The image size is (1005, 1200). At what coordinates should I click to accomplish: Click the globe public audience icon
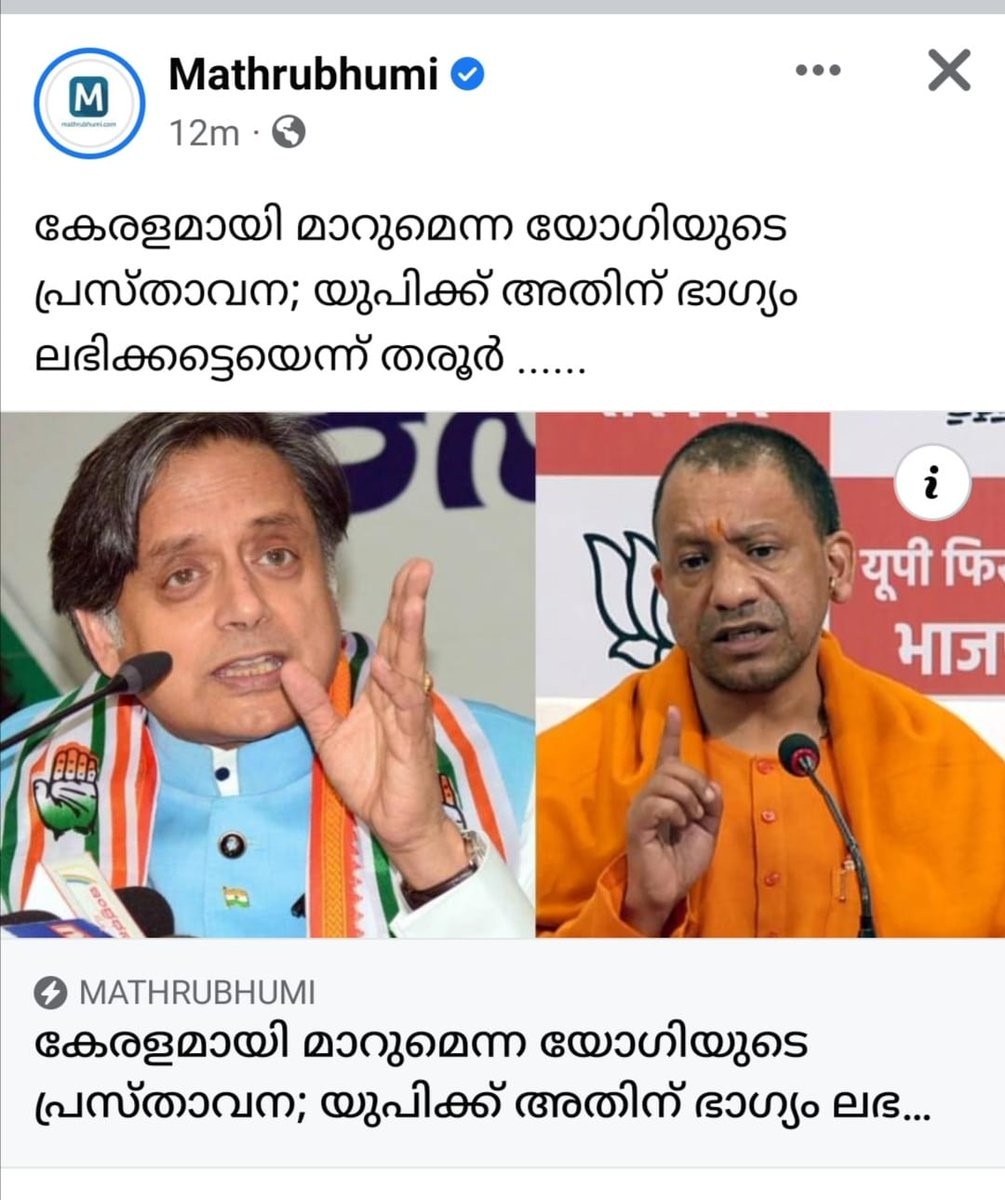tap(289, 132)
